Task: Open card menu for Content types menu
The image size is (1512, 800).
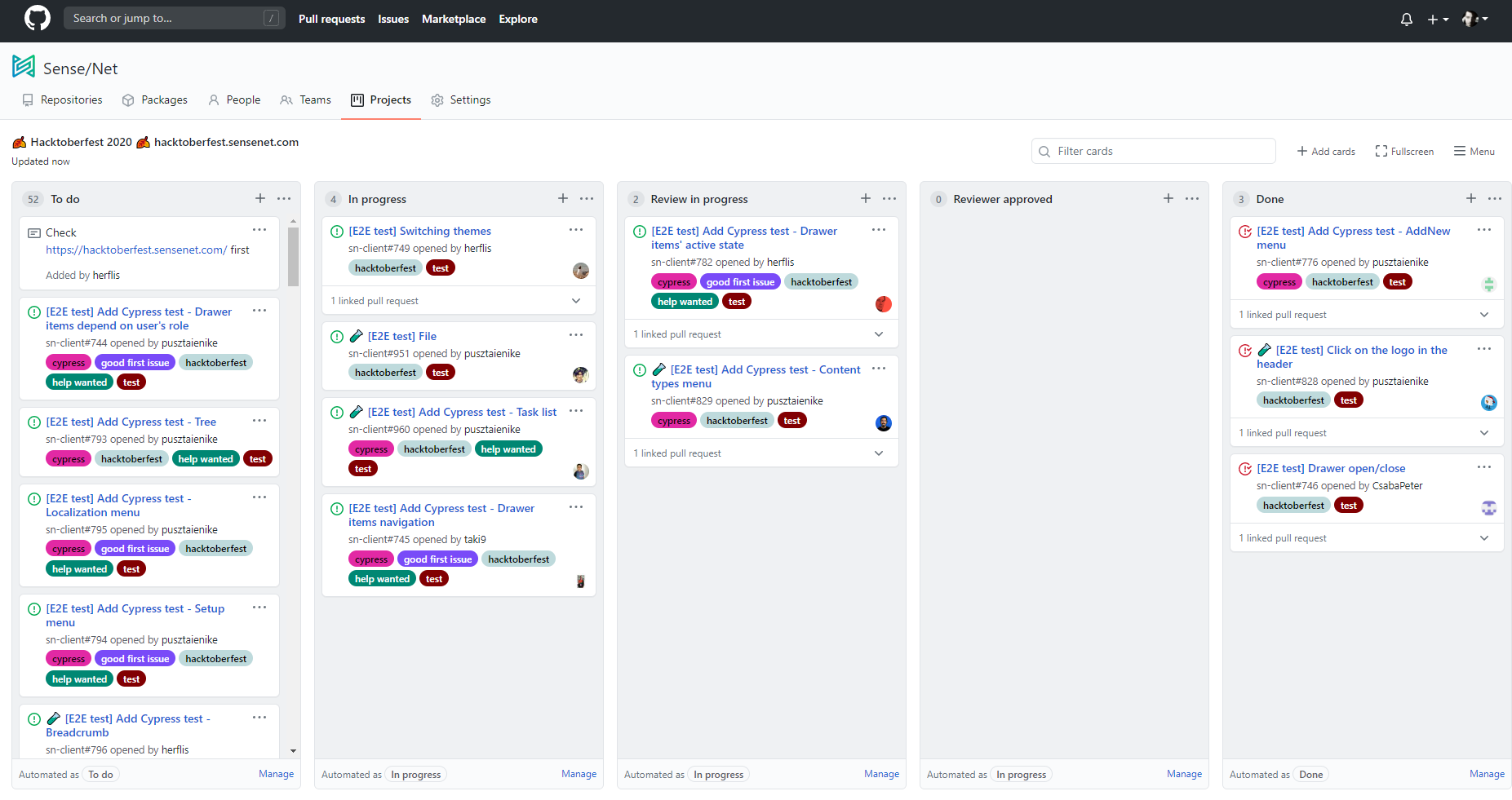Action: (879, 369)
